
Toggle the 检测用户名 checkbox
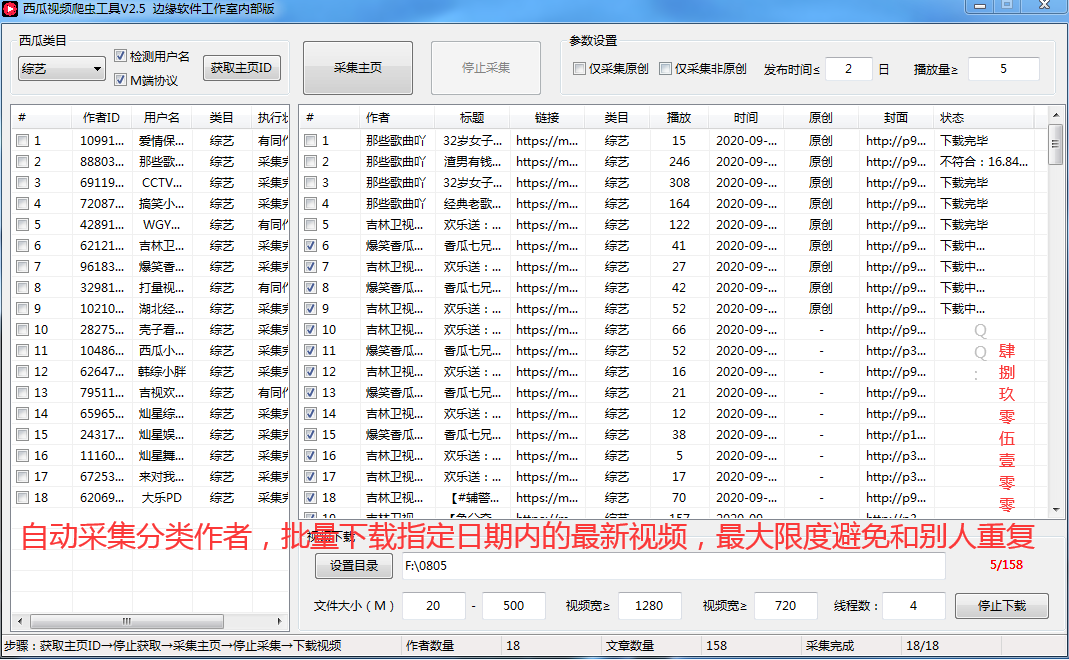[x=121, y=56]
